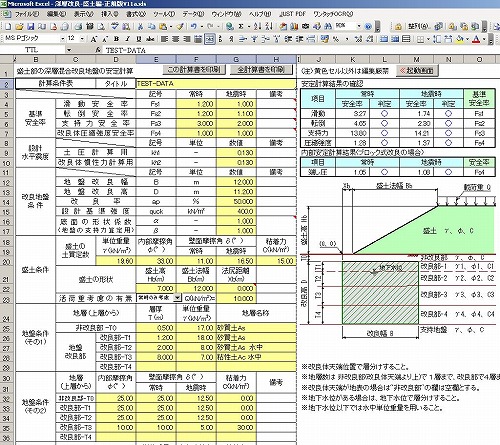Viewport: 500px width, 445px height.
Task: Select cell with 粘性土Ac 水中
Action: (256, 357)
